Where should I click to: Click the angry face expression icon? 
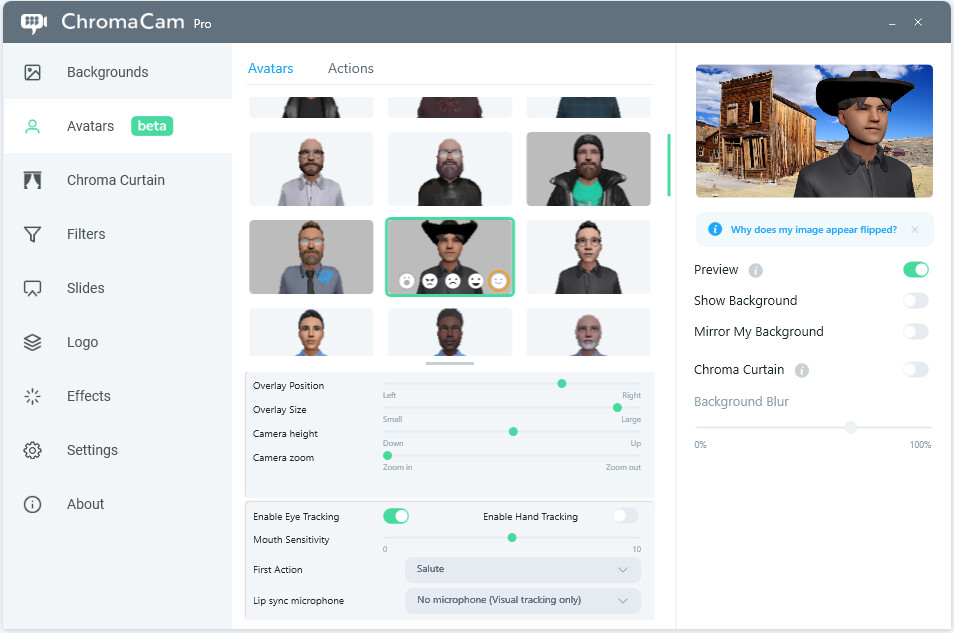point(430,280)
